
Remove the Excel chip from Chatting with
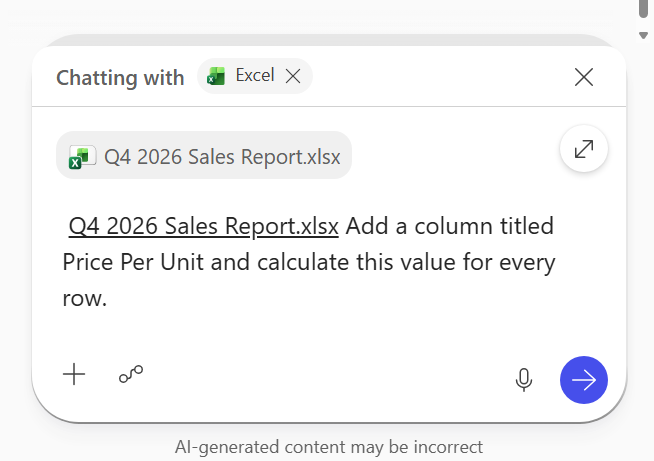[x=293, y=76]
